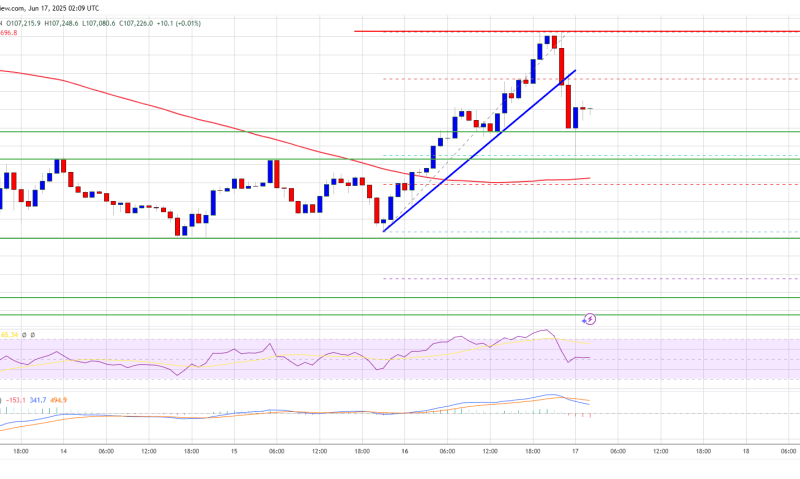Click the low price L107,080.6
800x479 pixels.
98,23
